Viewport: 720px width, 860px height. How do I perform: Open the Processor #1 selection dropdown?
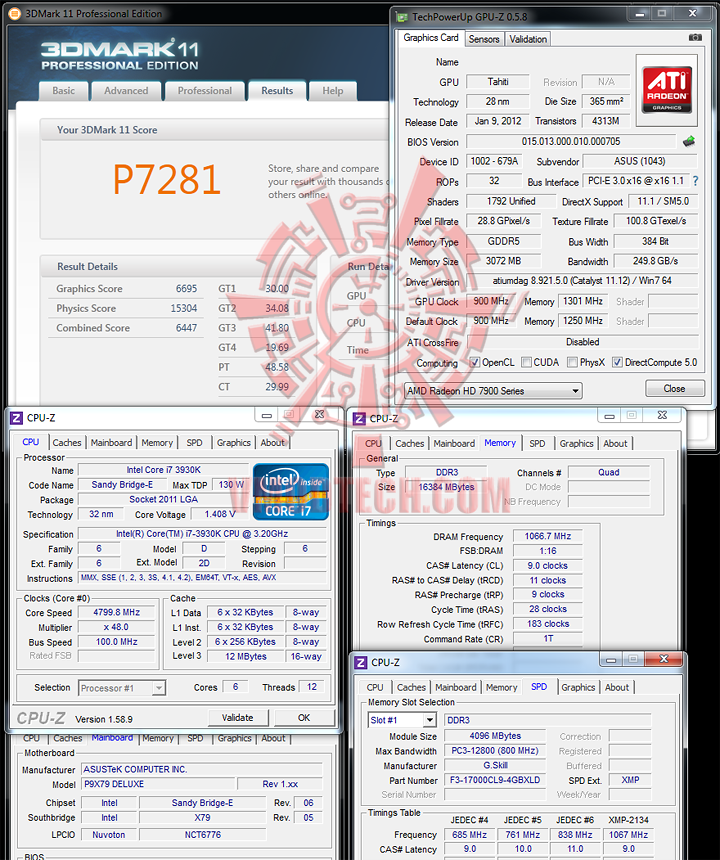click(x=122, y=688)
